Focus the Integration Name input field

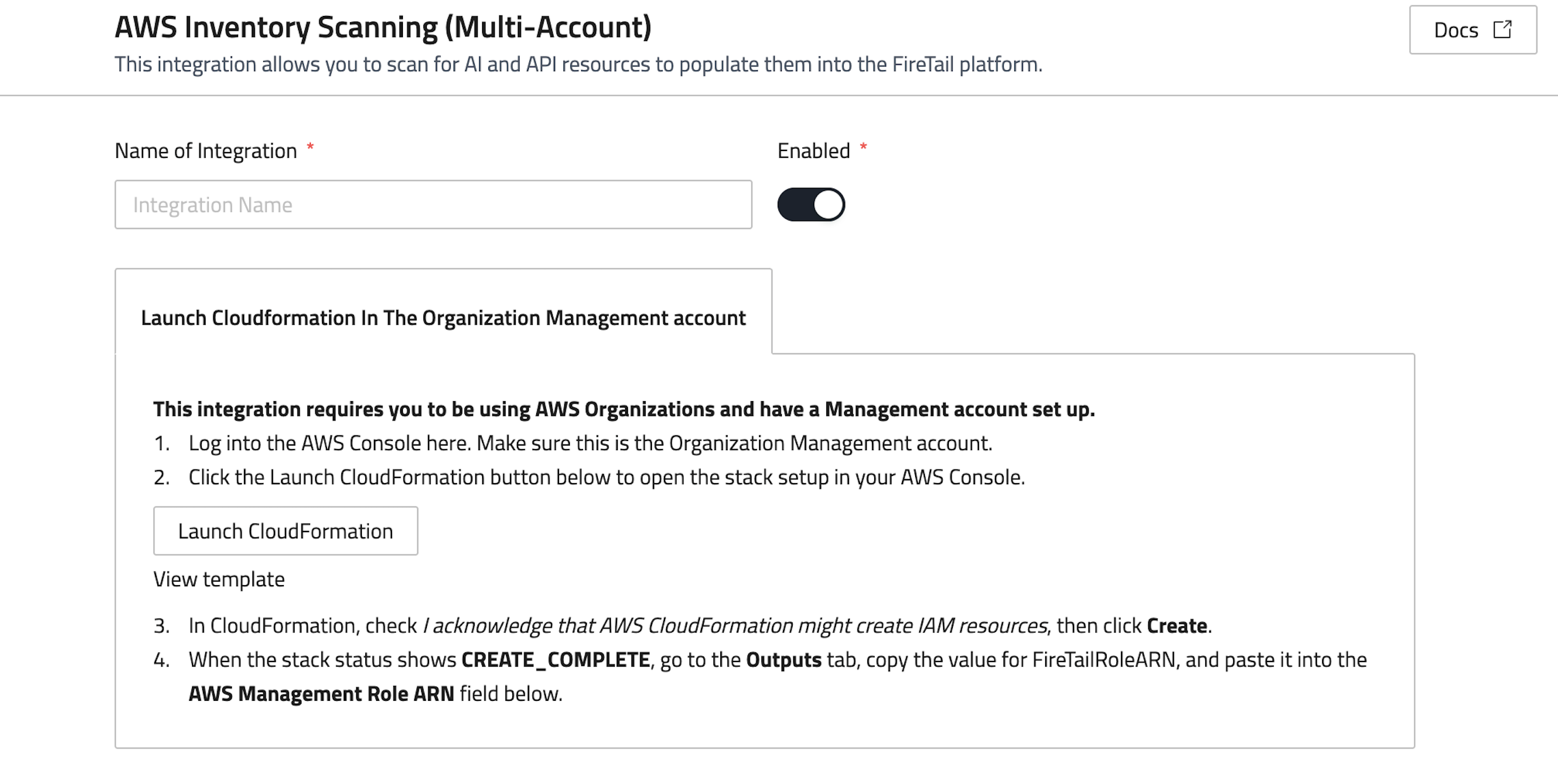click(x=433, y=205)
